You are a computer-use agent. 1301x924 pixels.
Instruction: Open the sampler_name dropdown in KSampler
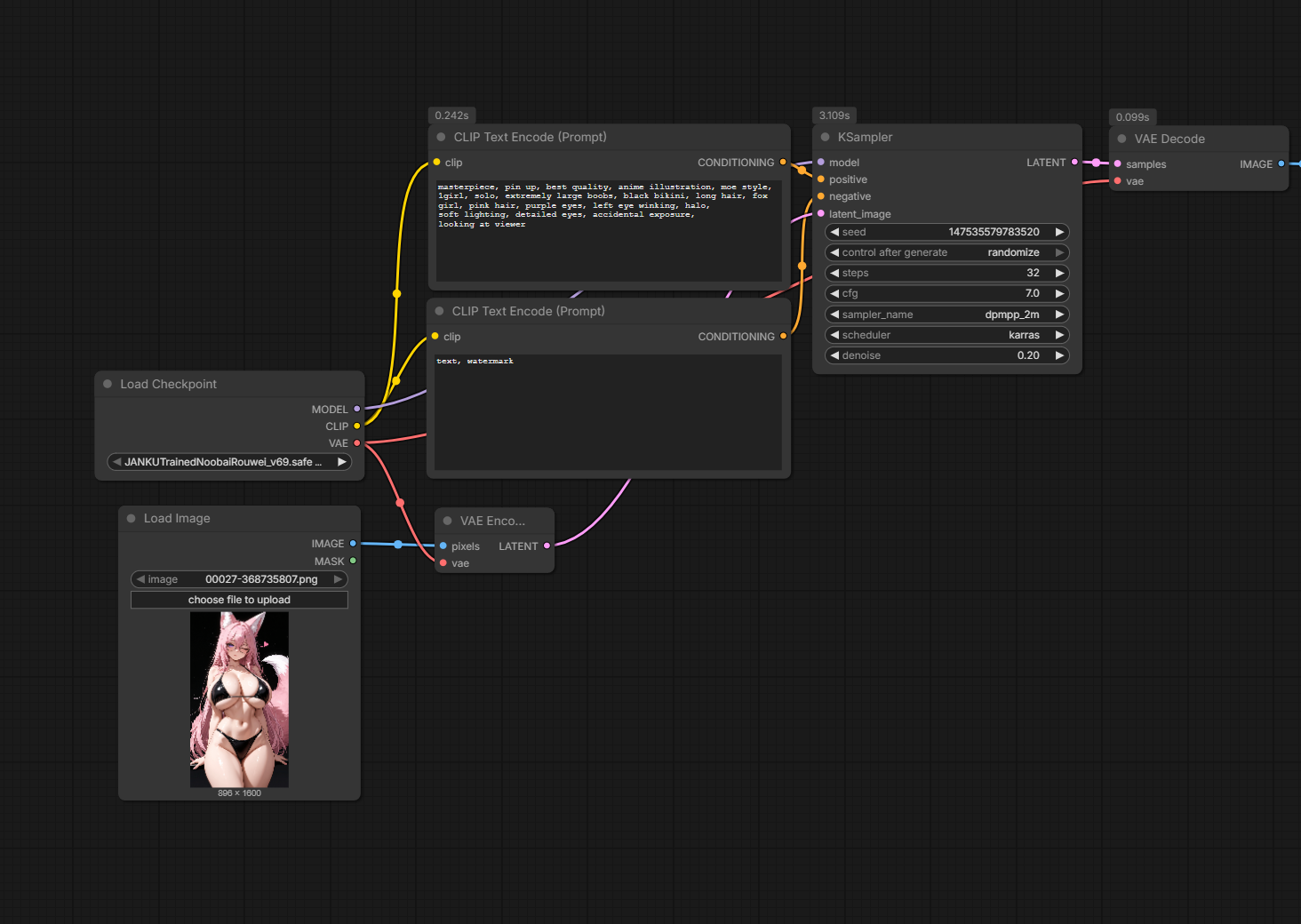tap(946, 315)
